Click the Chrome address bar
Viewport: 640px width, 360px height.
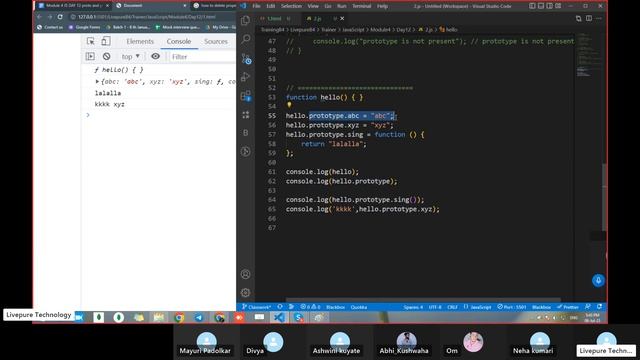(151, 17)
